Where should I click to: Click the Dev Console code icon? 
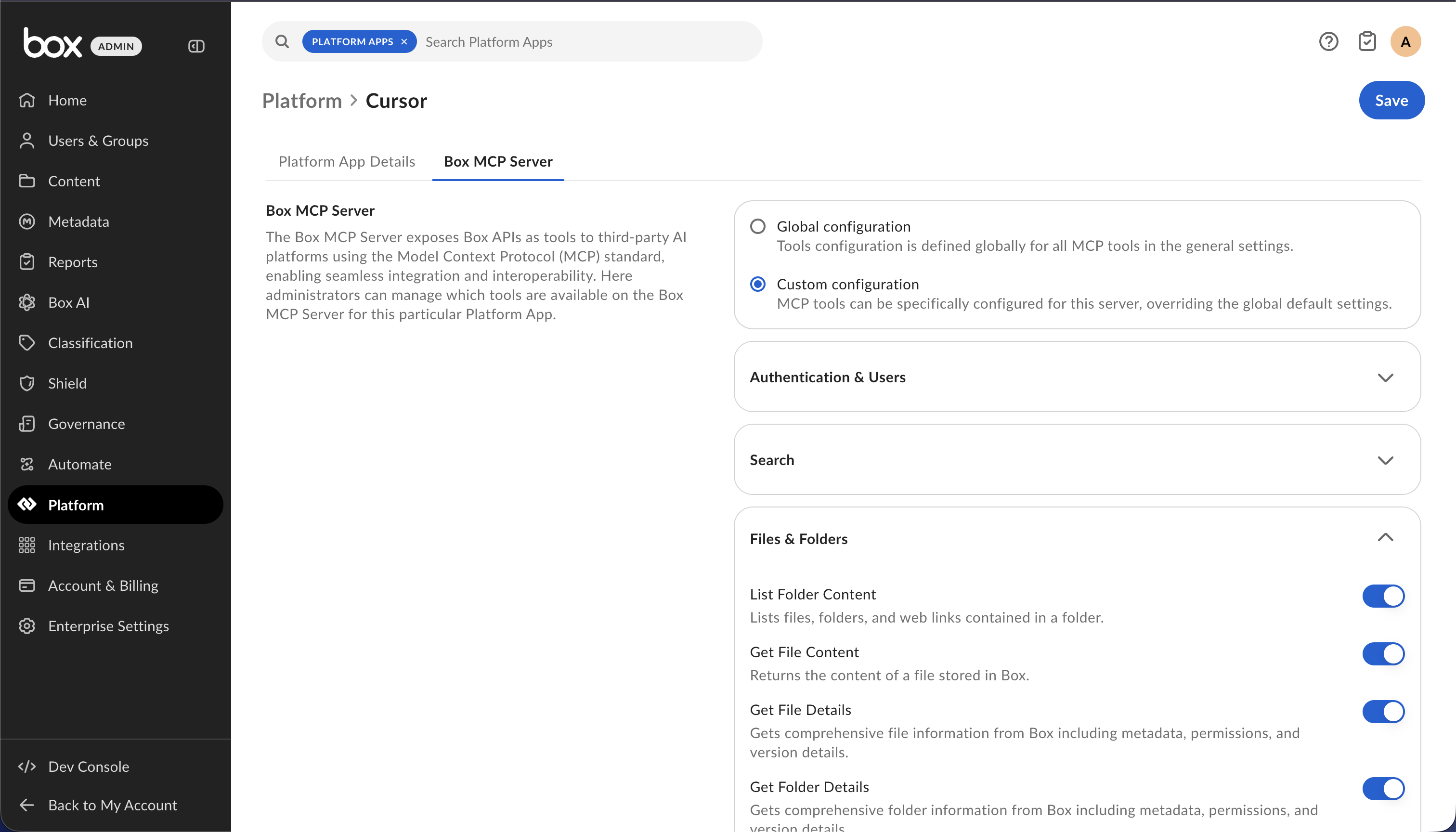tap(27, 767)
